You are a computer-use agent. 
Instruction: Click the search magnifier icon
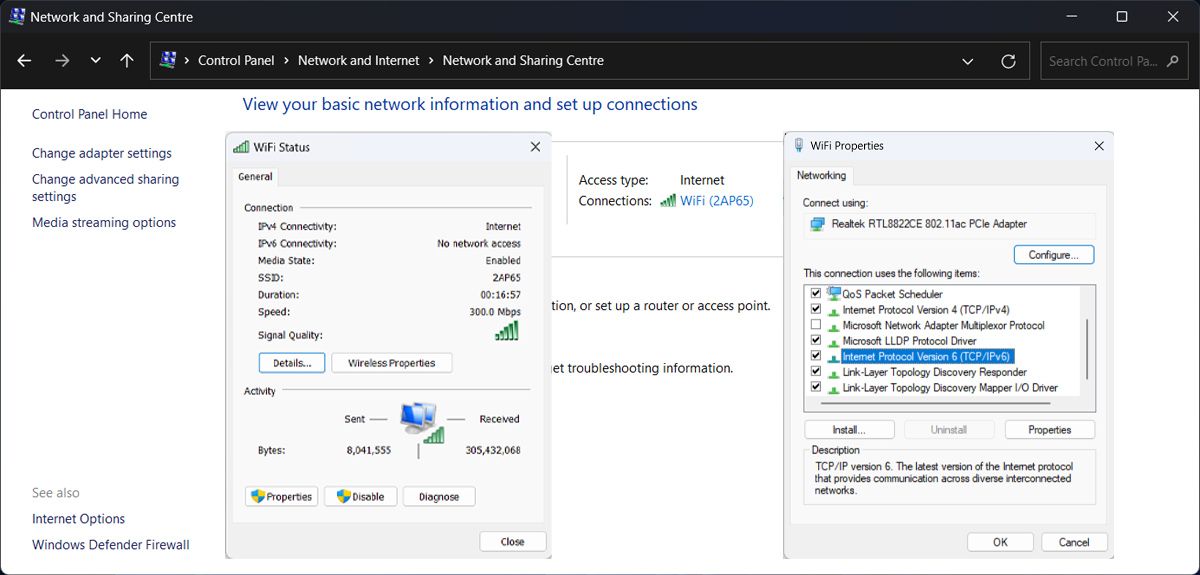point(1174,61)
